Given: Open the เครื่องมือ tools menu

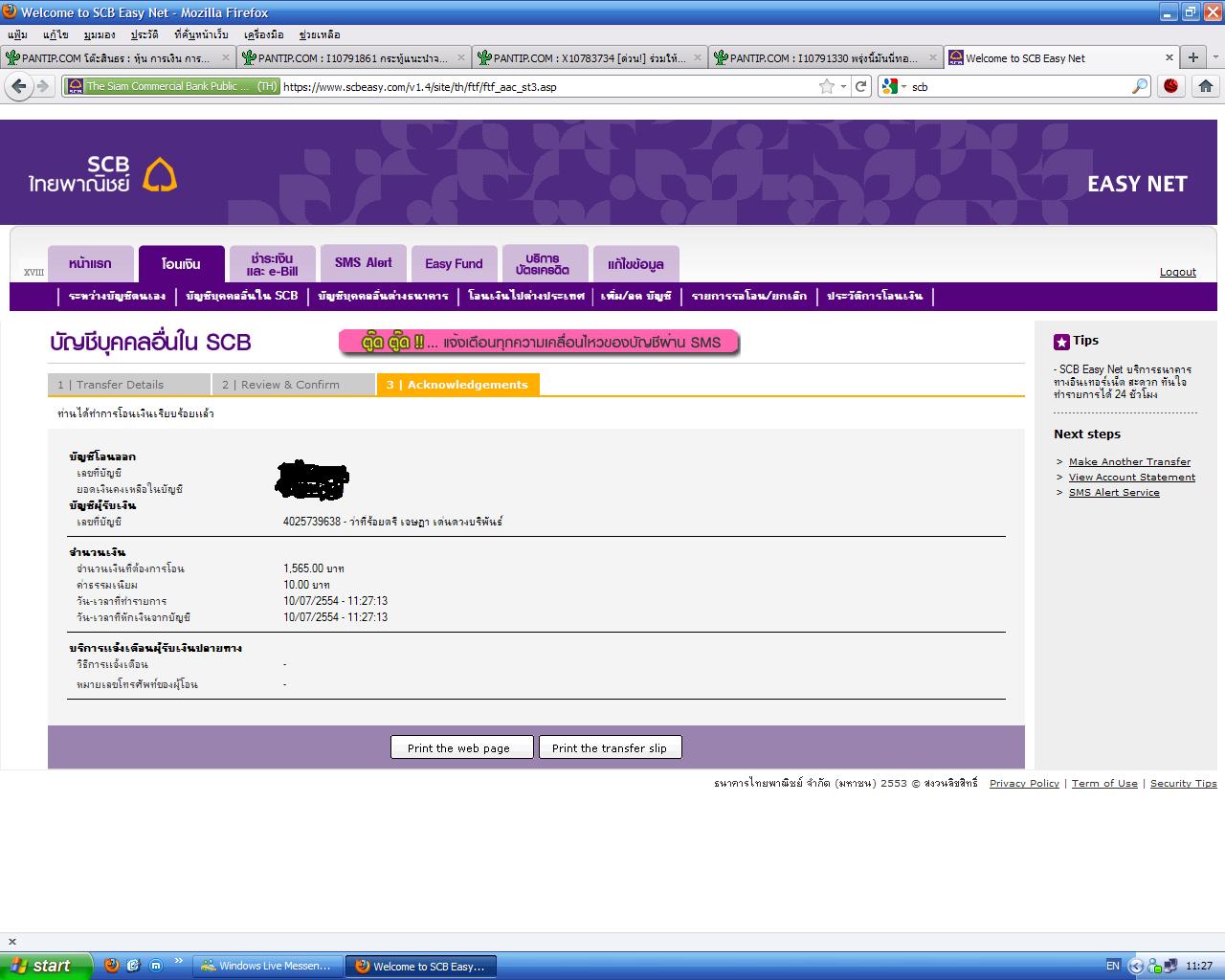Looking at the screenshot, I should 263,34.
